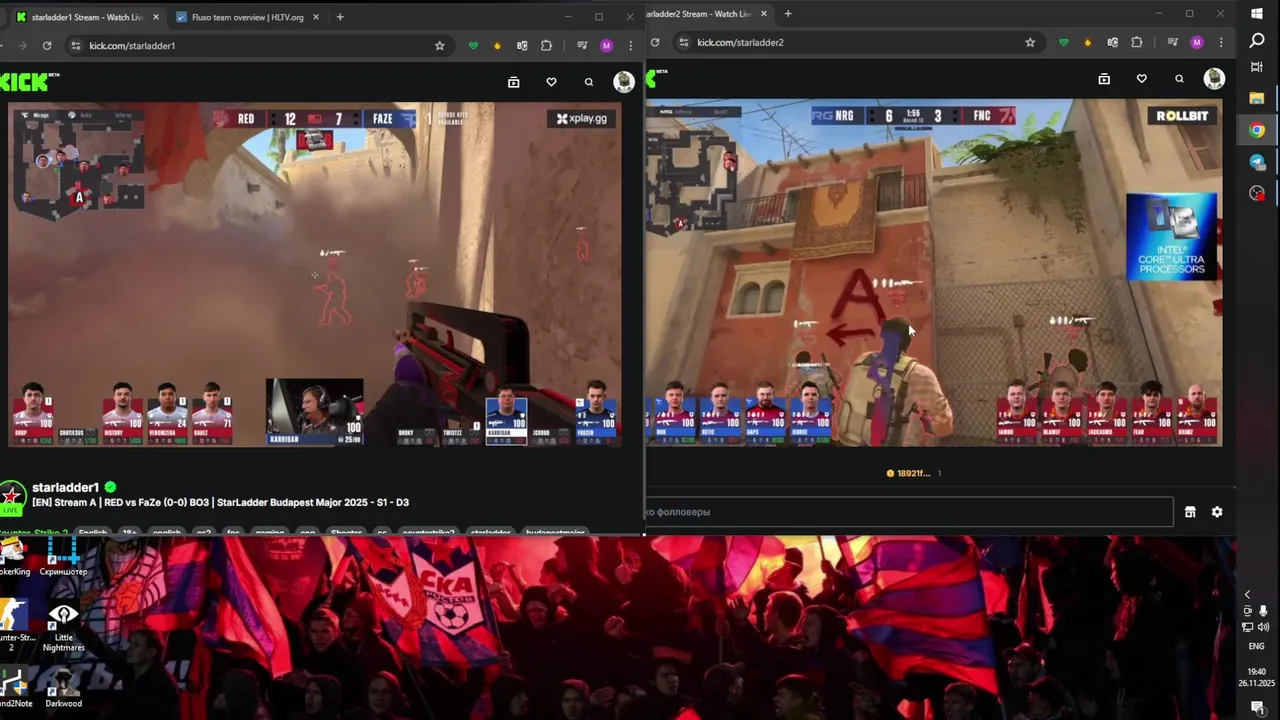Viewport: 1280px width, 720px height.
Task: Open chat settings gear in starladder2 window
Action: click(1217, 512)
